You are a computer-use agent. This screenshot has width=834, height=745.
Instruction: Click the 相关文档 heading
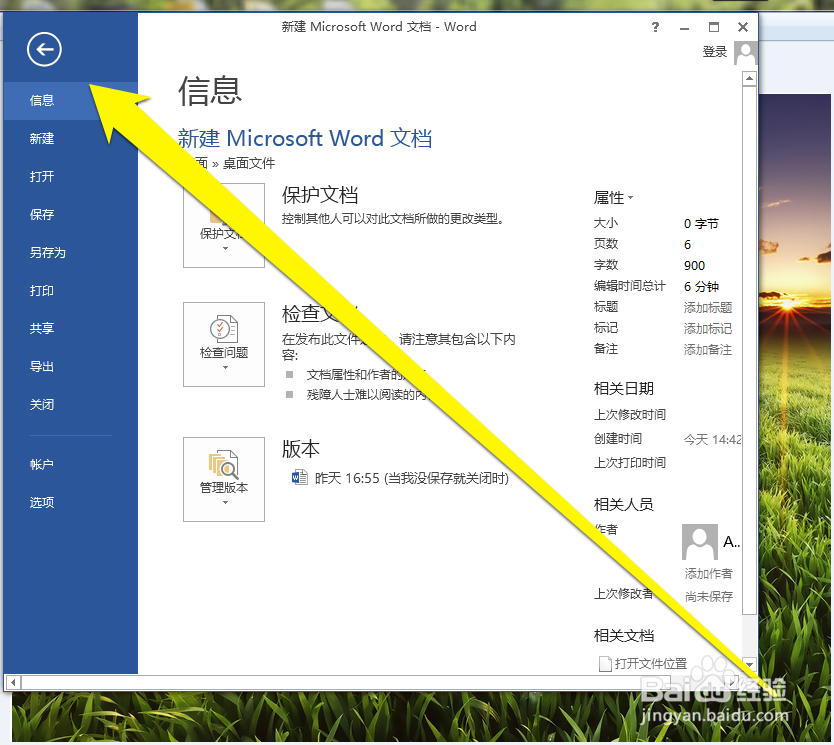(624, 635)
